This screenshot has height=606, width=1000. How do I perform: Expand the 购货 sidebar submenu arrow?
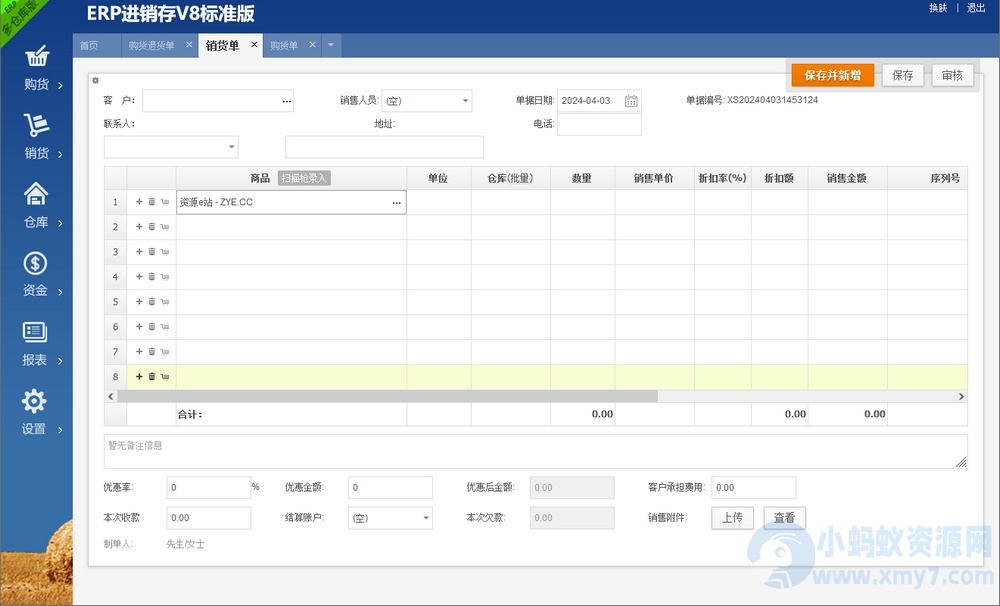[60, 85]
